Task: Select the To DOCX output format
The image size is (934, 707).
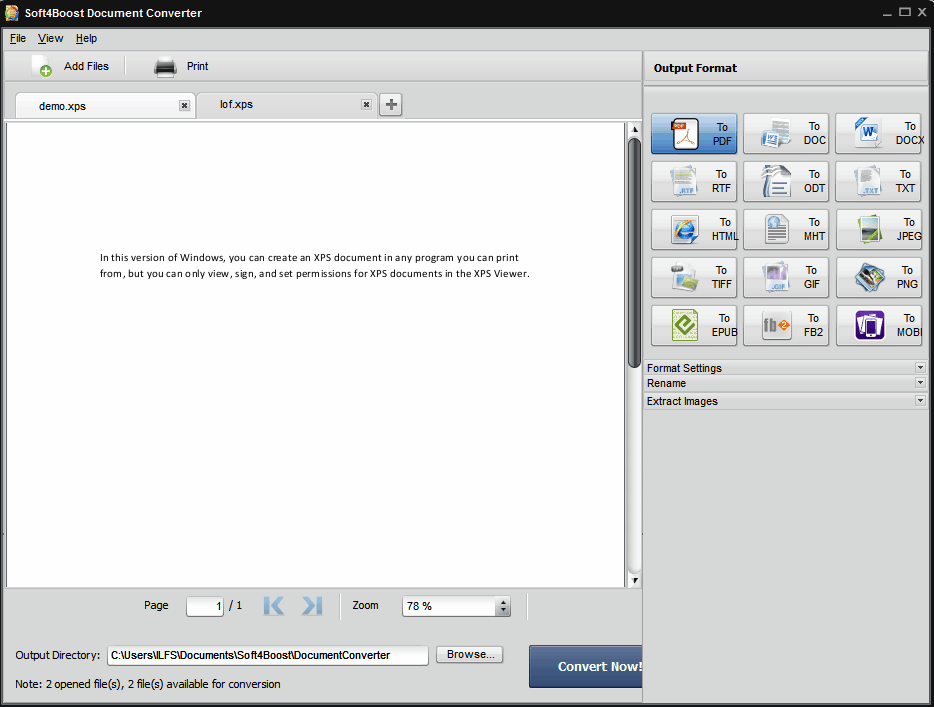Action: coord(879,134)
